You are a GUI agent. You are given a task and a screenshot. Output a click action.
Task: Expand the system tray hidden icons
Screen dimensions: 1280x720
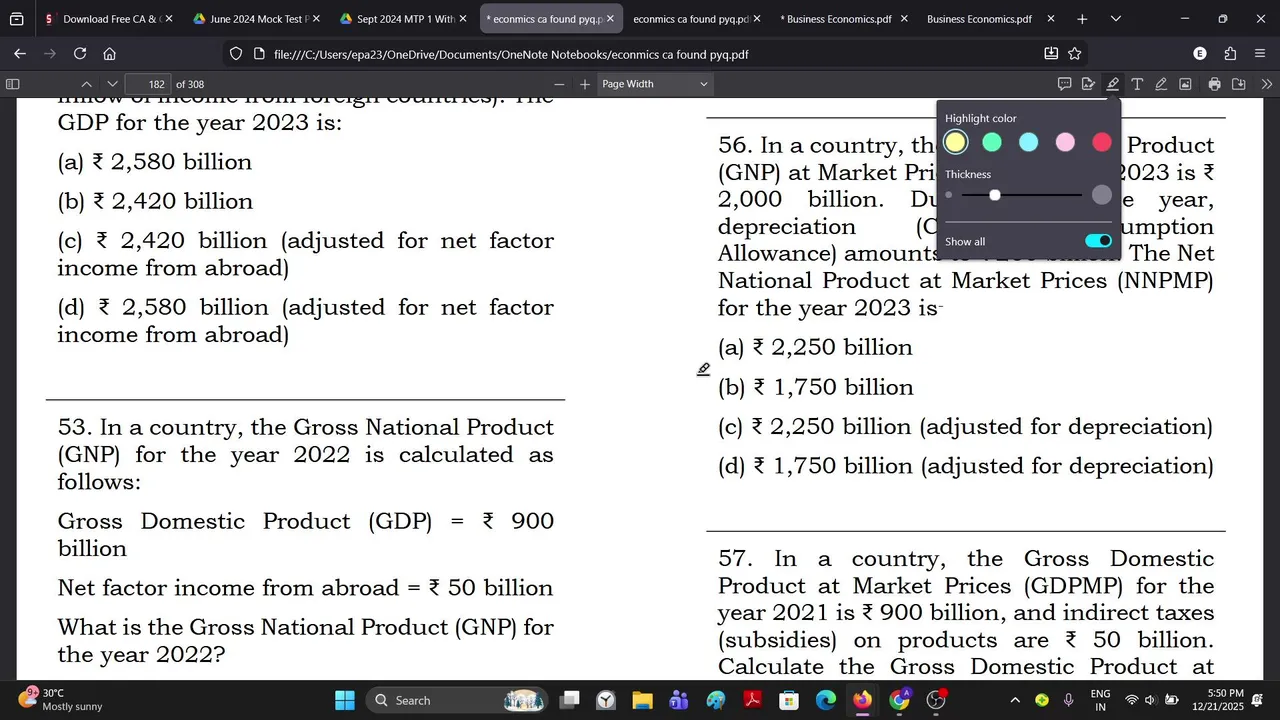1015,700
